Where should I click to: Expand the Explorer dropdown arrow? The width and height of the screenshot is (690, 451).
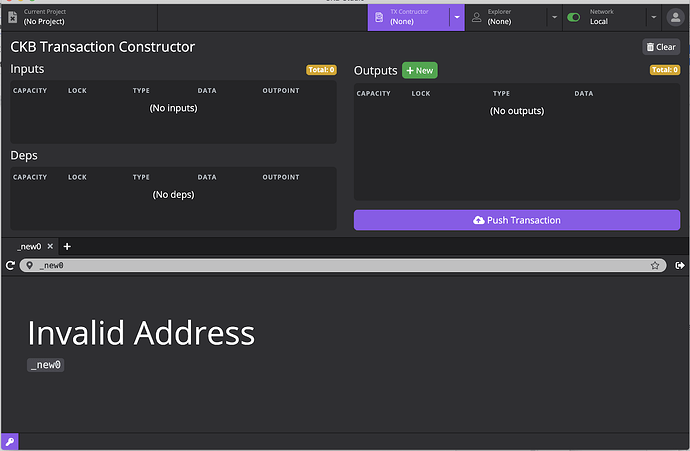[x=554, y=17]
